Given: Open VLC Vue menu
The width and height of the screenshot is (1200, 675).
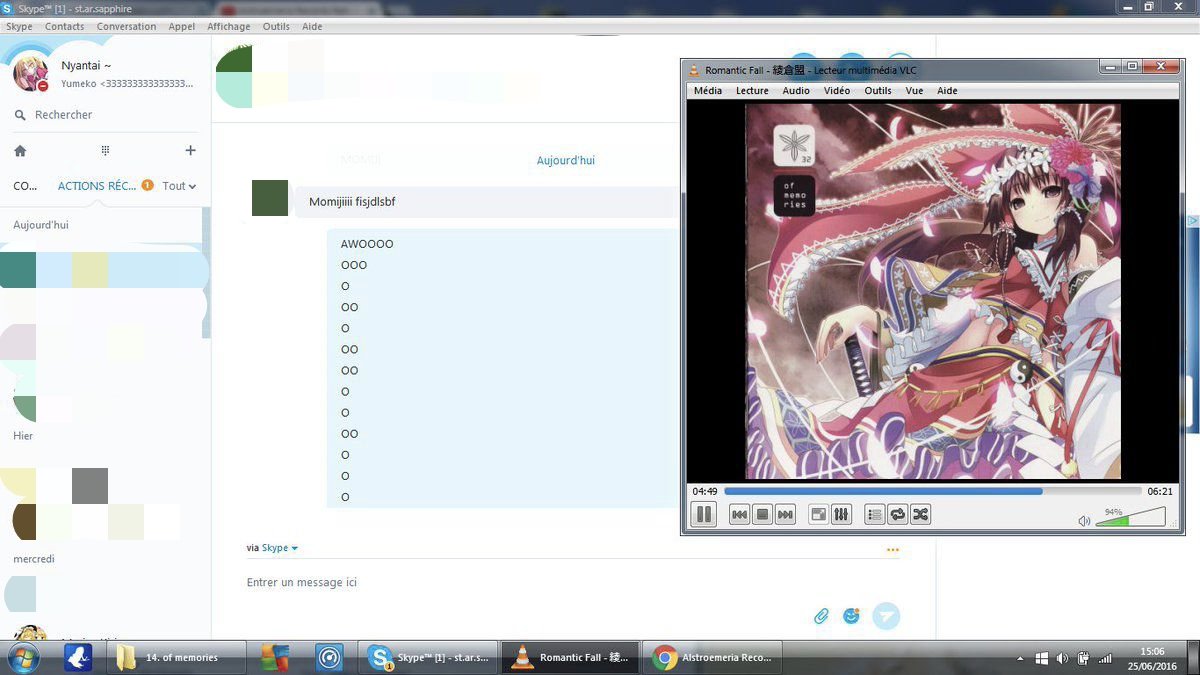Looking at the screenshot, I should coord(914,90).
